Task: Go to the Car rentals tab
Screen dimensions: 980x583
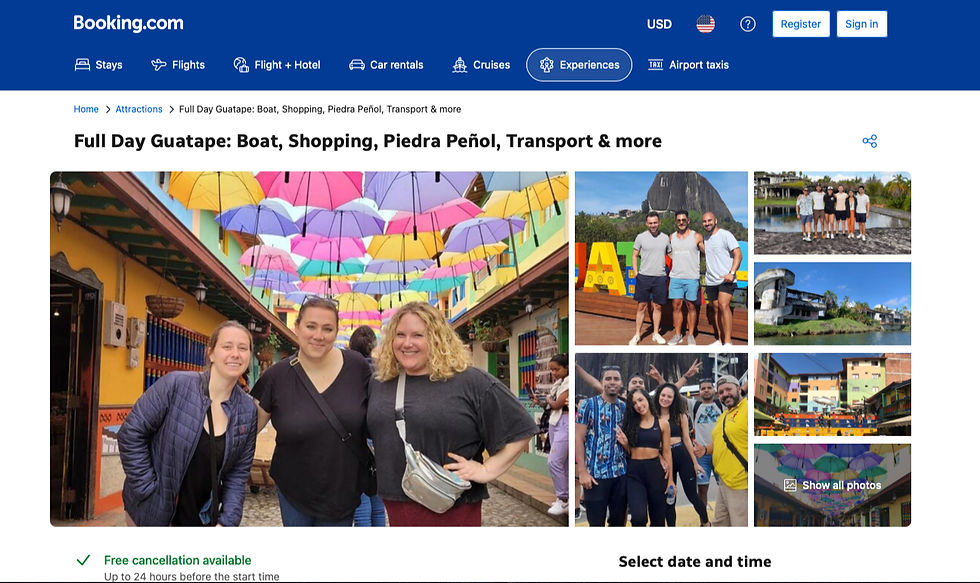Action: (386, 65)
